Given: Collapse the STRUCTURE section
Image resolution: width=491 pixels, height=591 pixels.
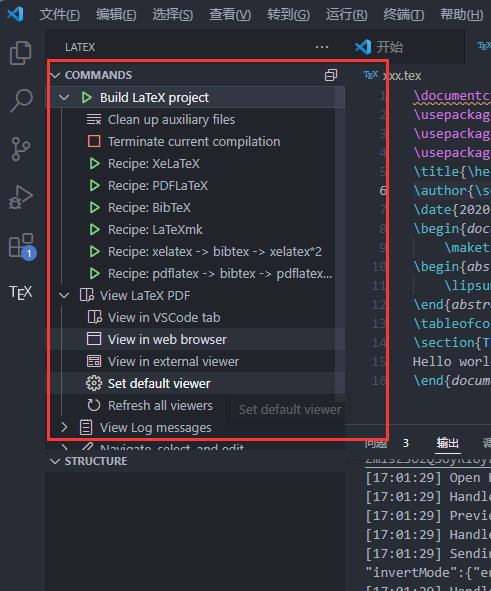Looking at the screenshot, I should click(55, 461).
